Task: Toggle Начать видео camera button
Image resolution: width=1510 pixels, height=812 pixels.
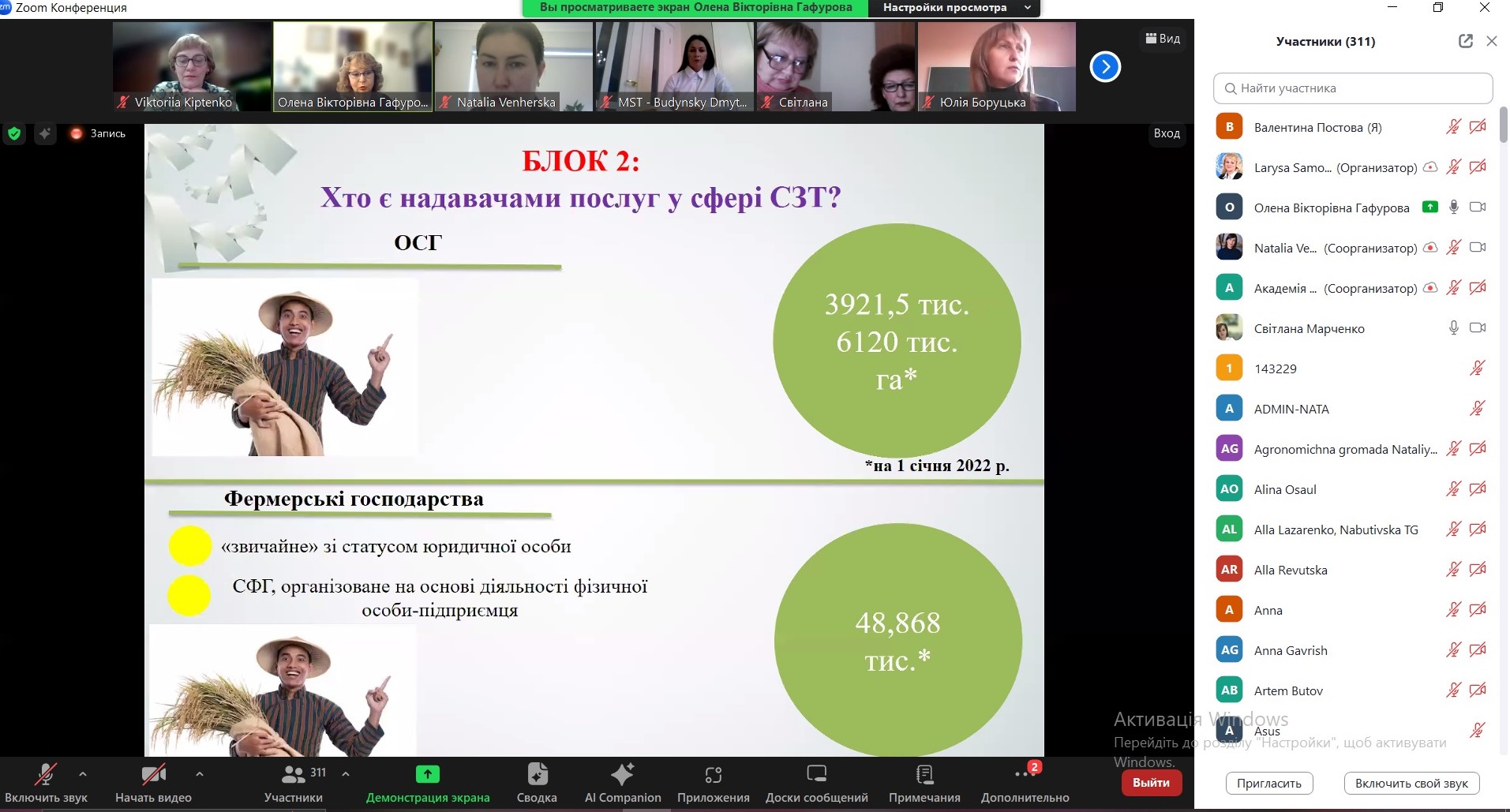Action: click(153, 775)
